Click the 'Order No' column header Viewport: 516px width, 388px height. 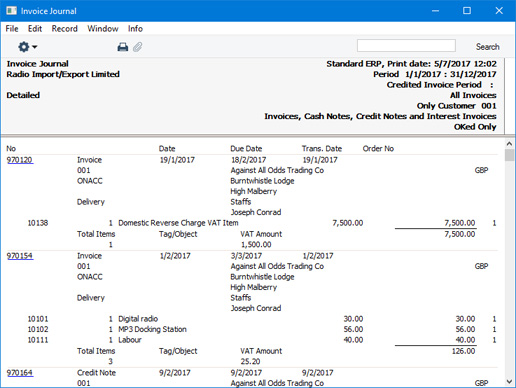pyautogui.click(x=378, y=149)
